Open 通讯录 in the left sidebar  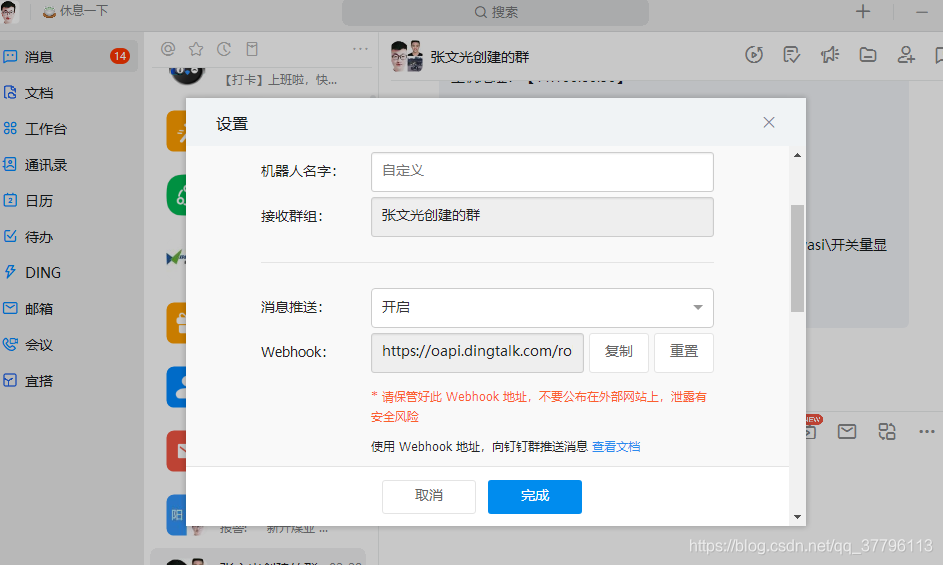coord(35,165)
